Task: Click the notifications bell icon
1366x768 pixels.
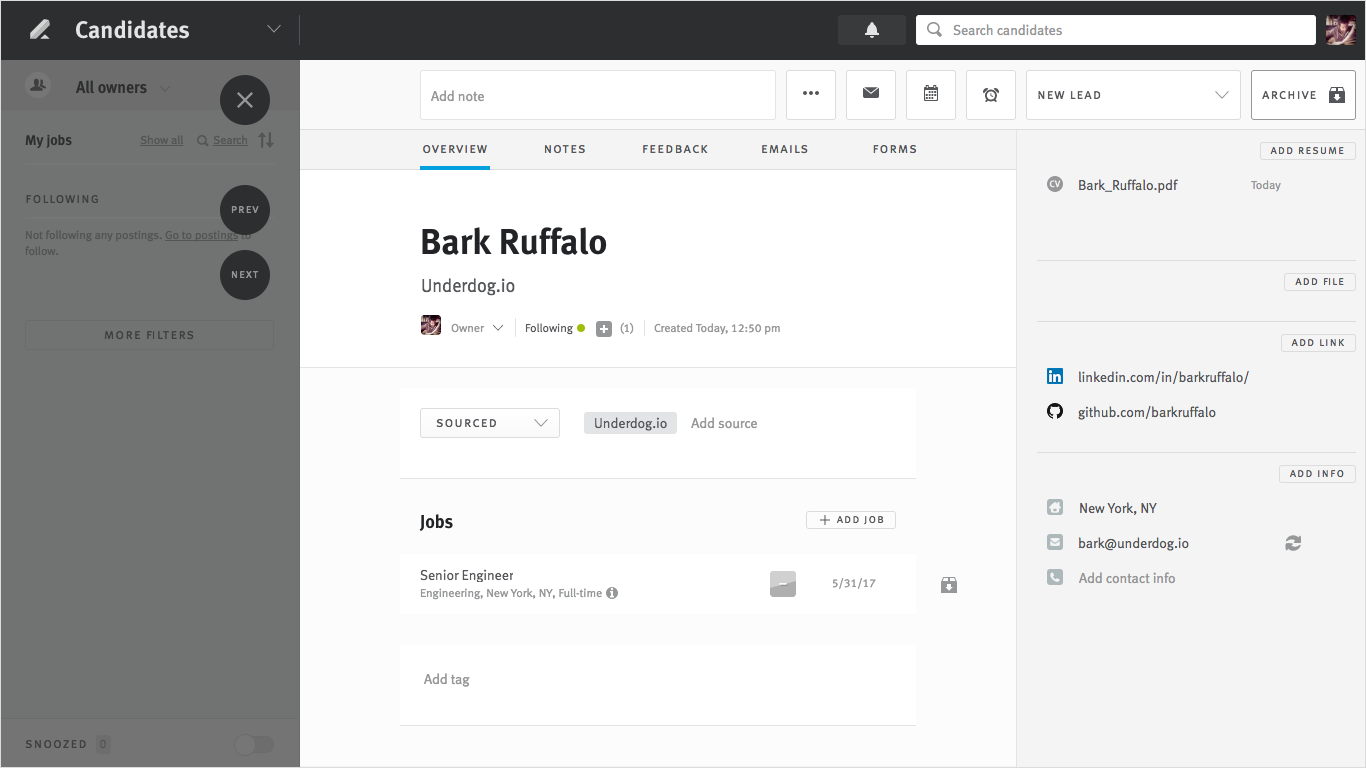Action: click(871, 30)
